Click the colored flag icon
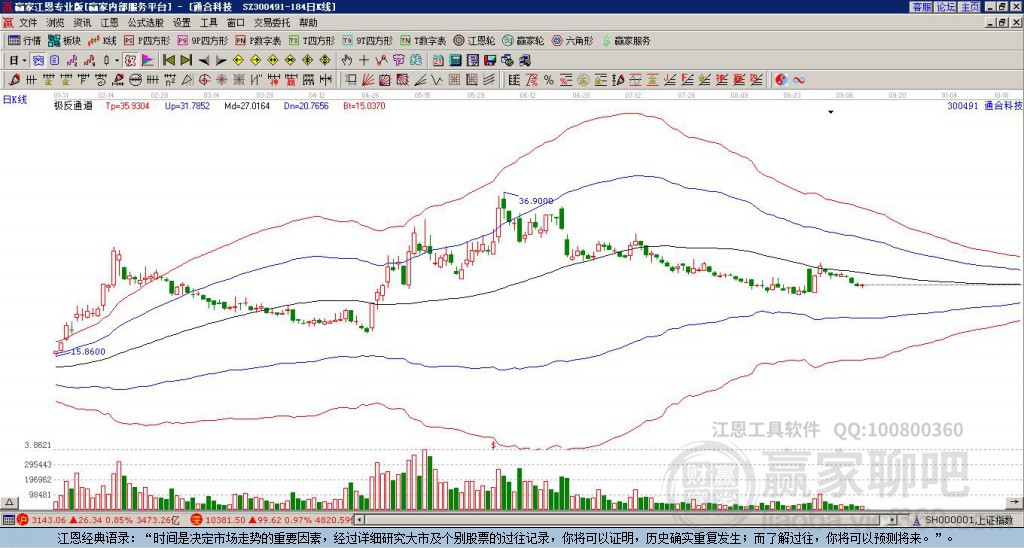1024x548 pixels. coord(148,61)
